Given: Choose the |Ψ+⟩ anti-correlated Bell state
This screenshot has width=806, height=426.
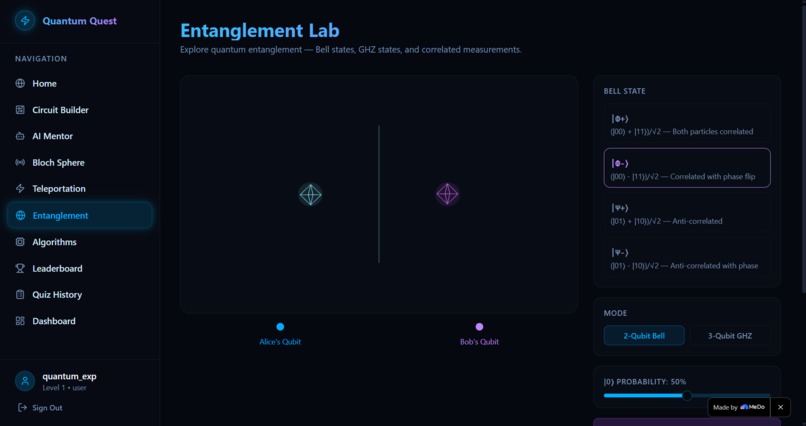Looking at the screenshot, I should 687,213.
